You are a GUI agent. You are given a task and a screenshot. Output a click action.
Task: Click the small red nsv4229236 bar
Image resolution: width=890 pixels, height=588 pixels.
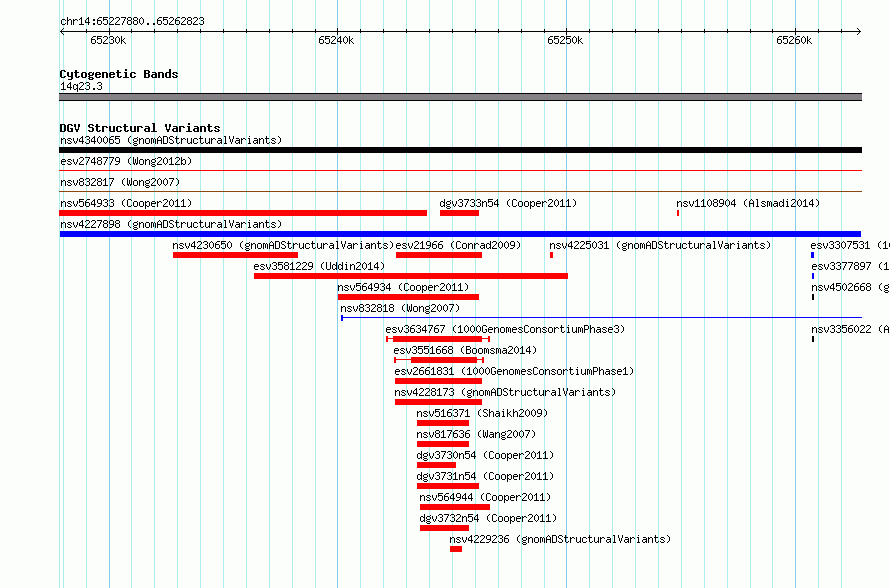point(456,549)
